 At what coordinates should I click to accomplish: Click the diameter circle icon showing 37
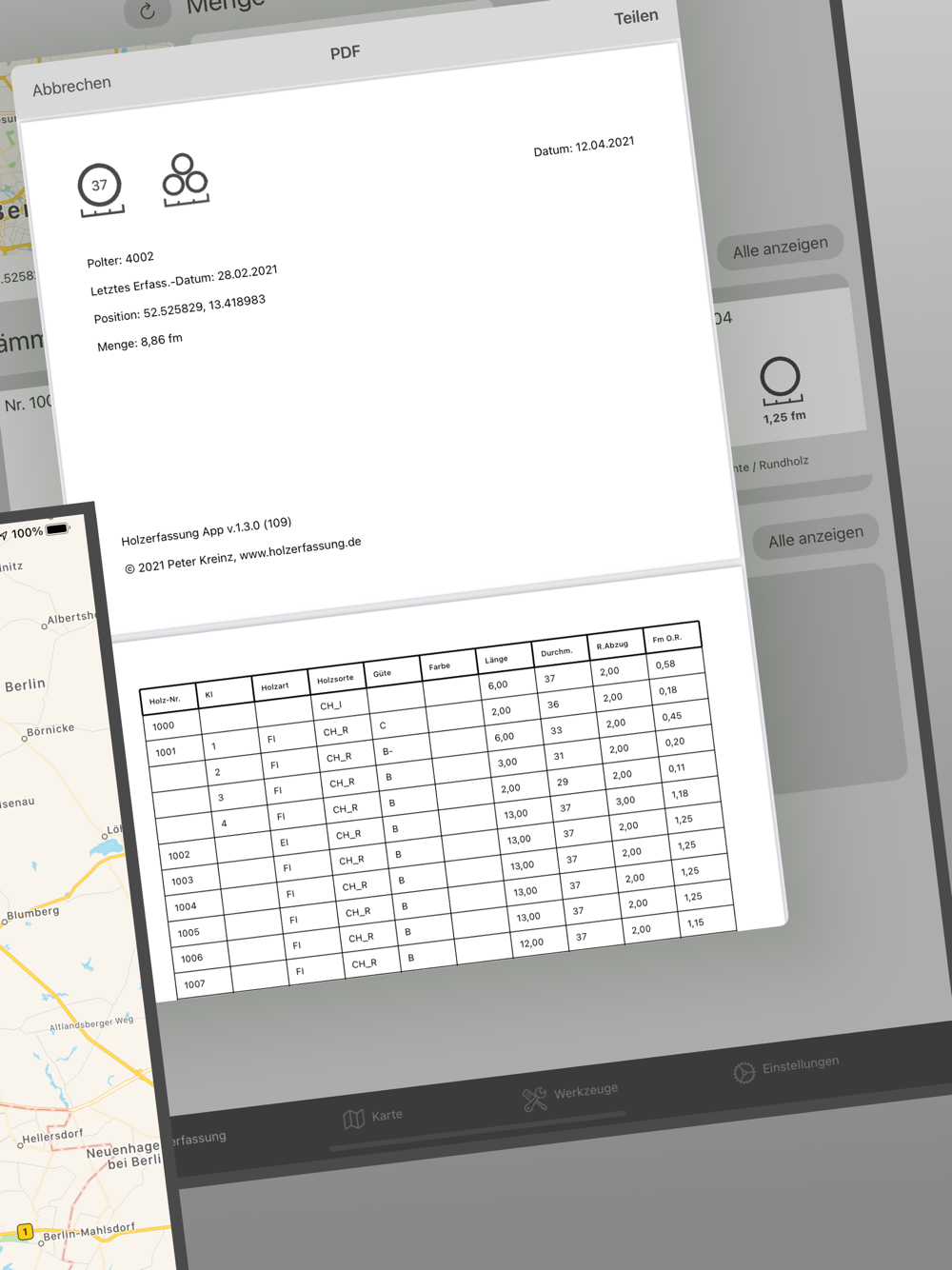point(100,189)
